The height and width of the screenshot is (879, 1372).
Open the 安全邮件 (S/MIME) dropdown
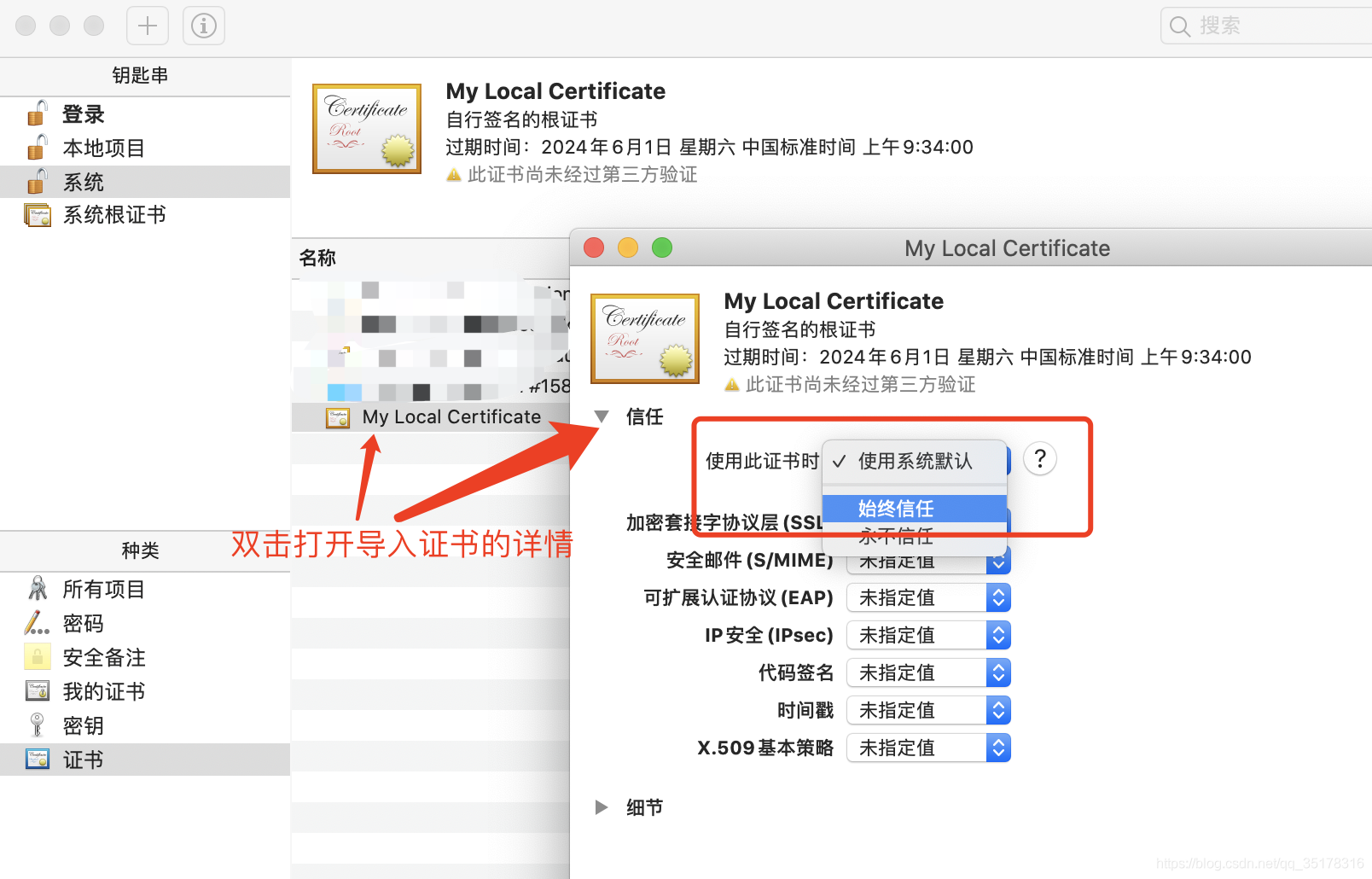point(928,561)
